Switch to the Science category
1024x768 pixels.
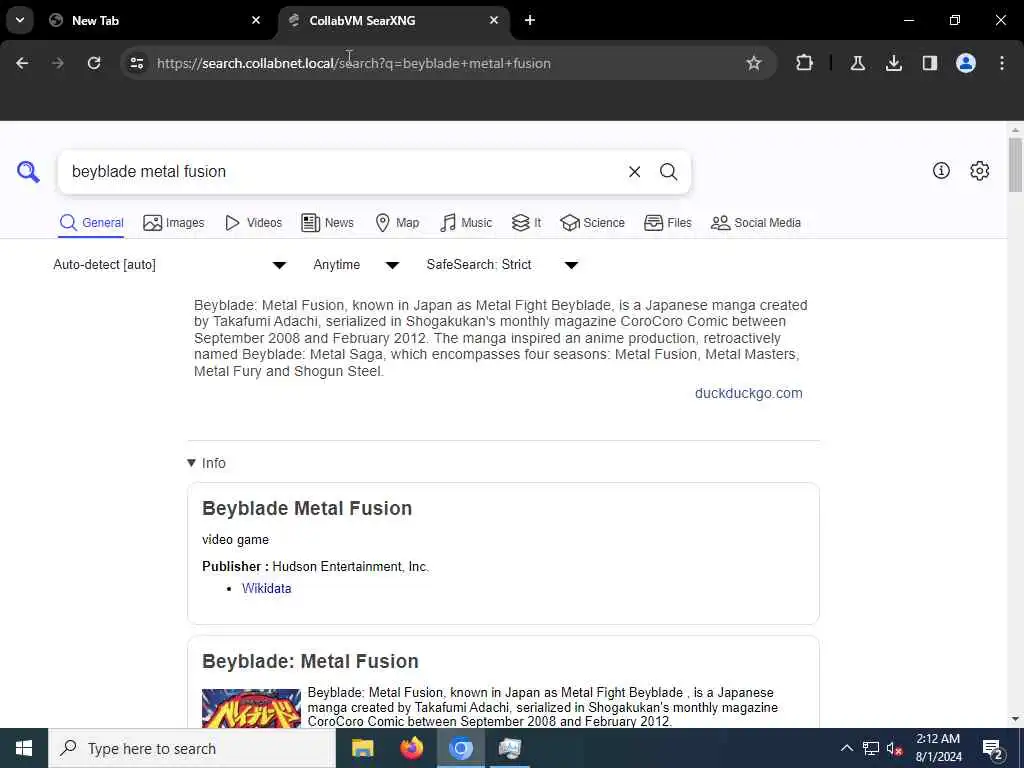click(592, 223)
